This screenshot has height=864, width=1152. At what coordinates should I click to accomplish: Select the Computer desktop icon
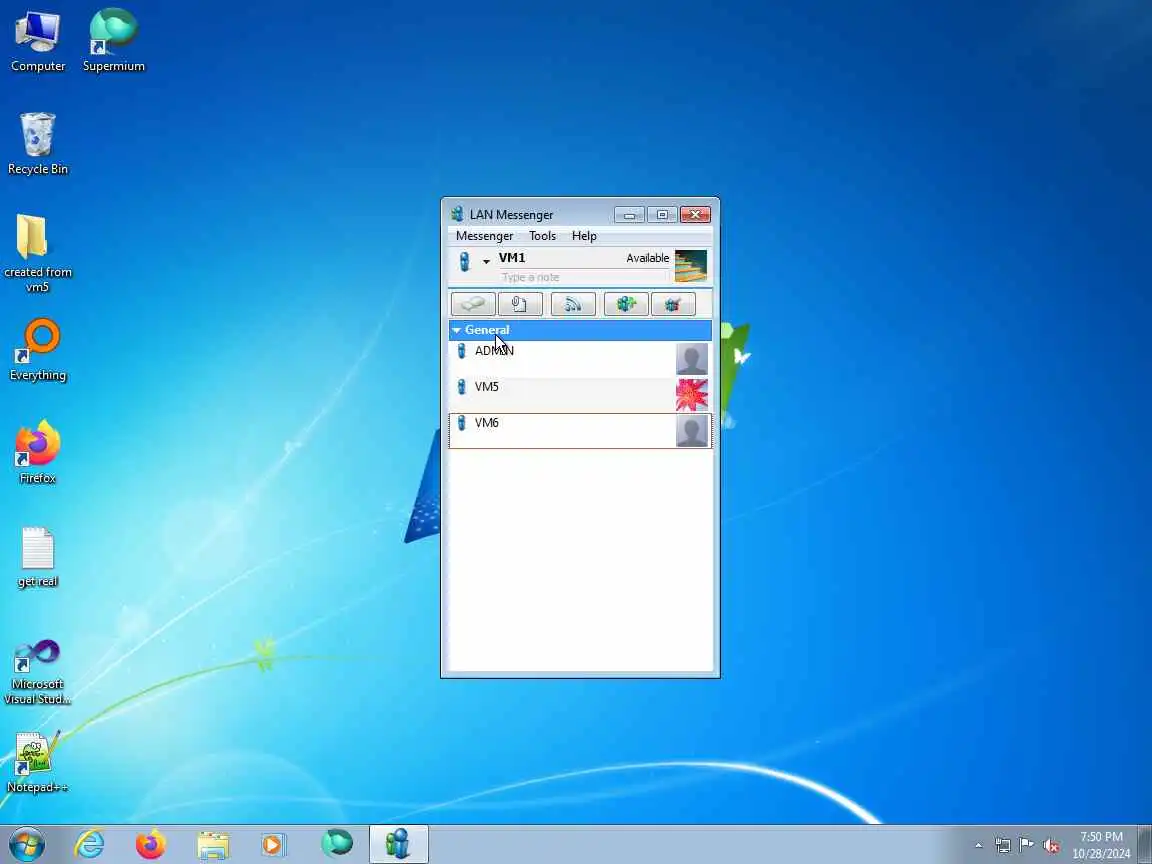(38, 41)
